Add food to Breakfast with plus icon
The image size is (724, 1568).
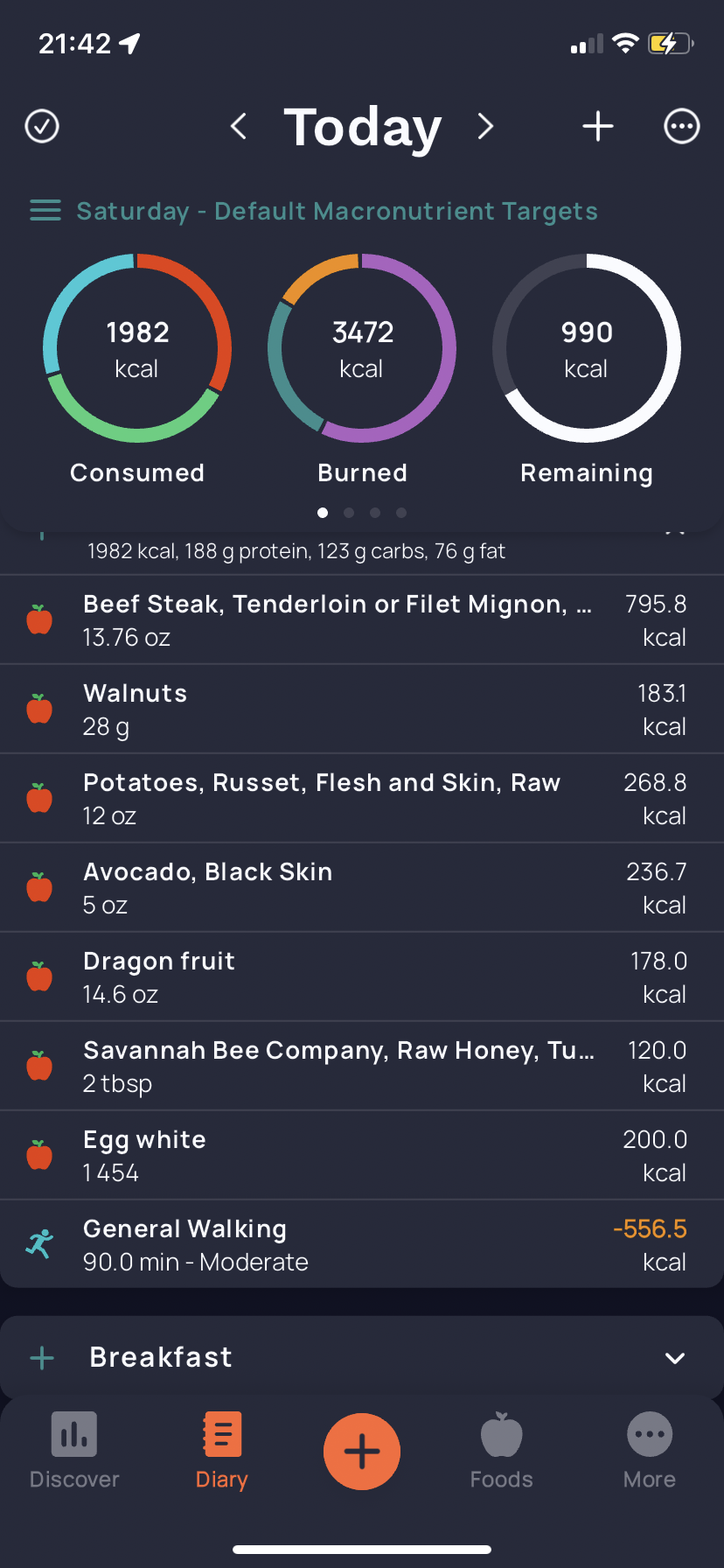click(x=42, y=1358)
